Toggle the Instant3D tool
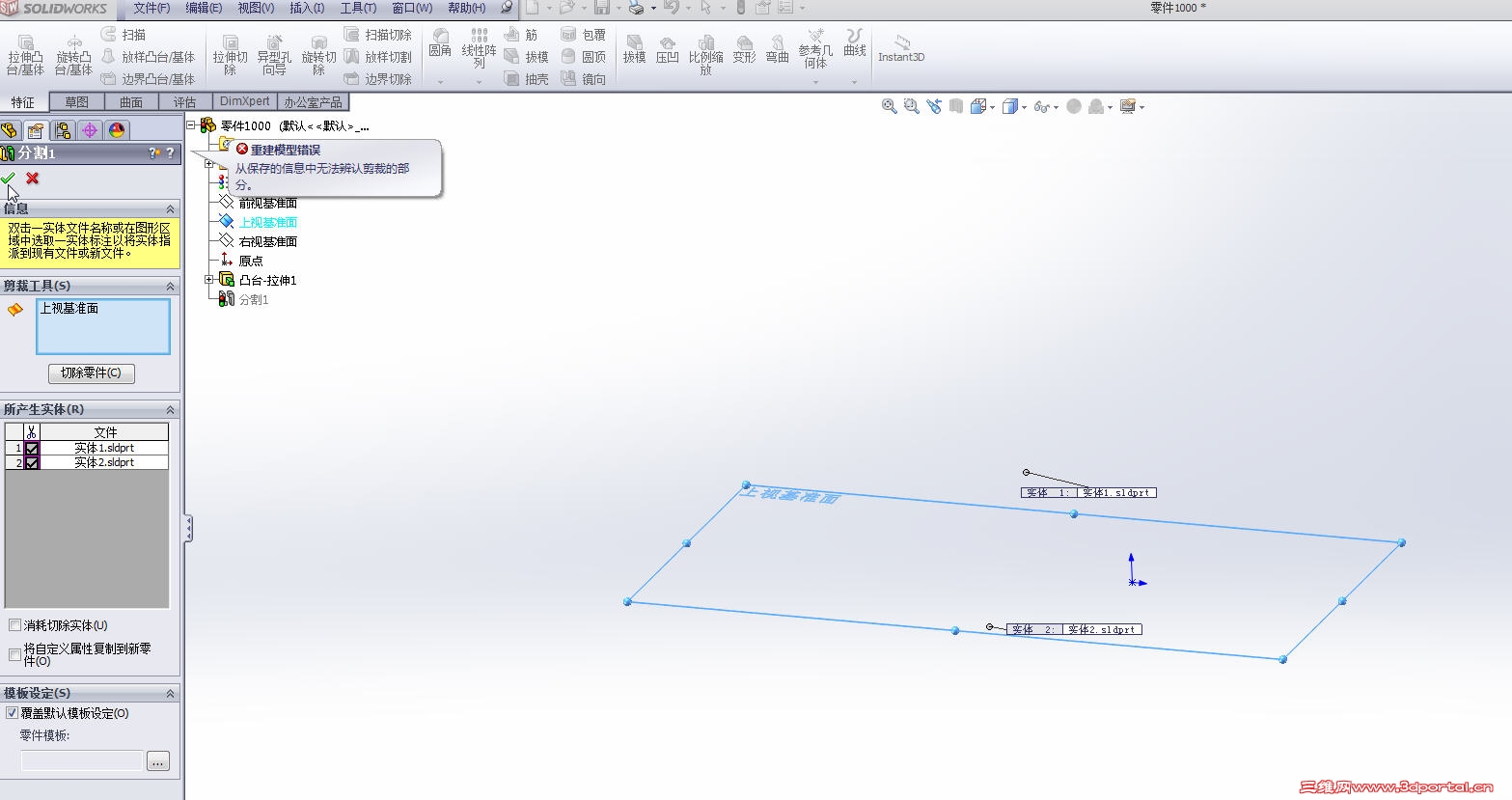The image size is (1512, 800). point(901,48)
